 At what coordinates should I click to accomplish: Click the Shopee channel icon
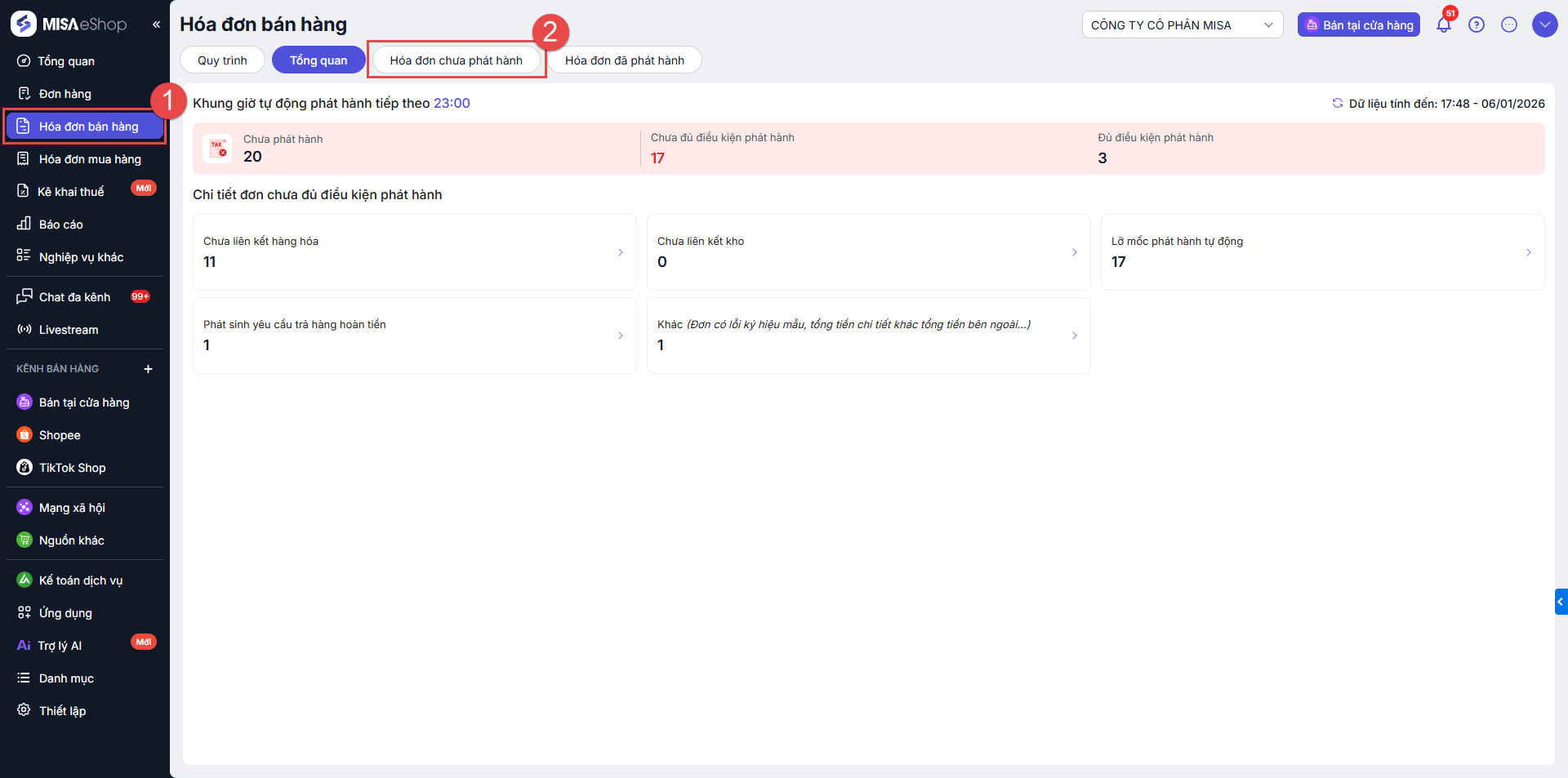[24, 435]
